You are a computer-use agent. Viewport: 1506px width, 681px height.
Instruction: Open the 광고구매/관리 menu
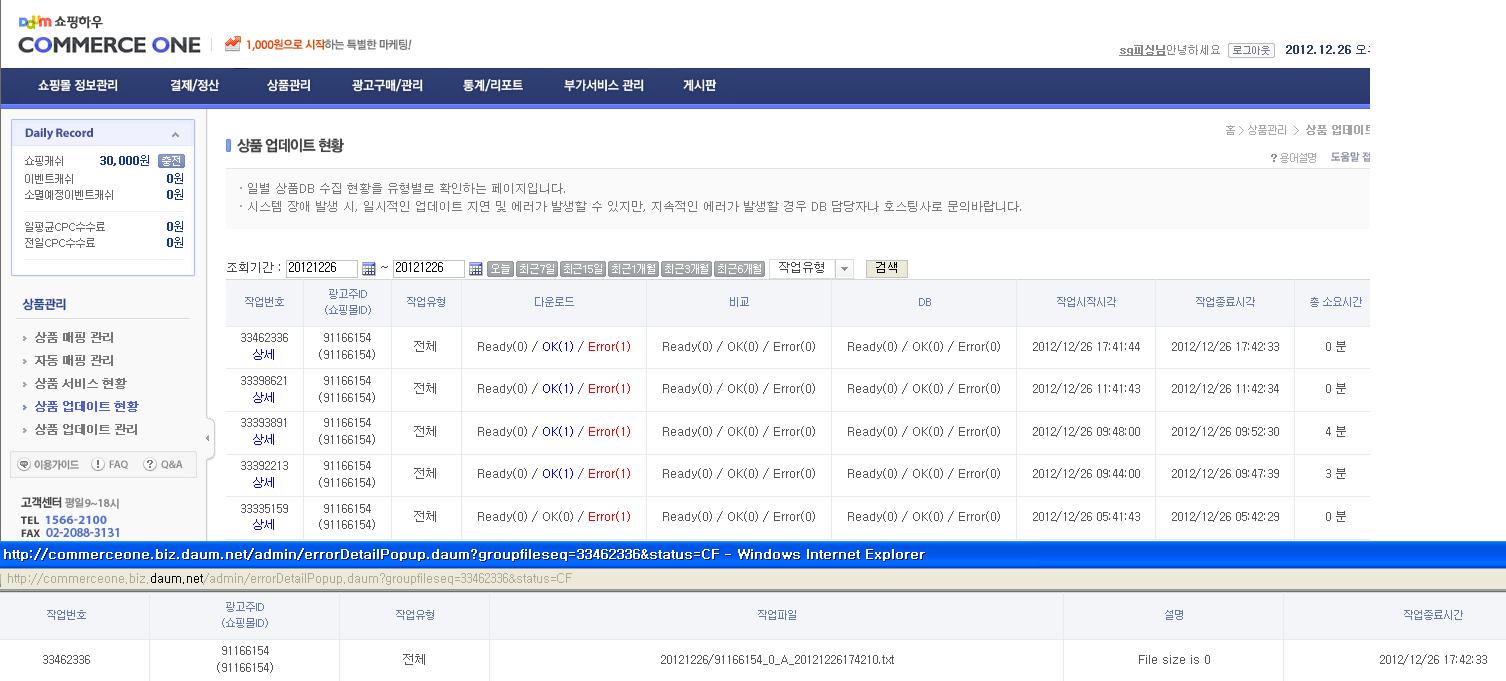coord(387,86)
